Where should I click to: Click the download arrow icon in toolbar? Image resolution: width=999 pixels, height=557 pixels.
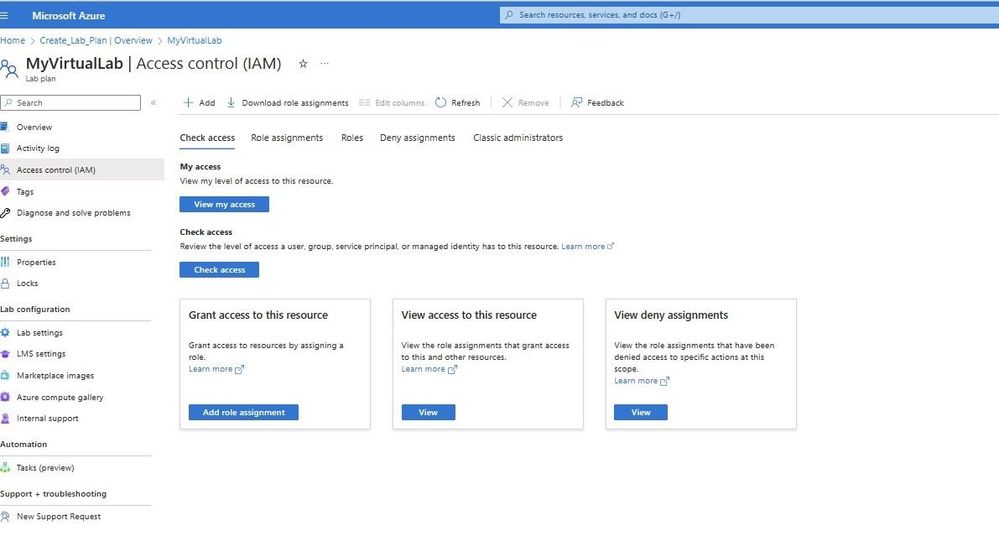tap(231, 103)
